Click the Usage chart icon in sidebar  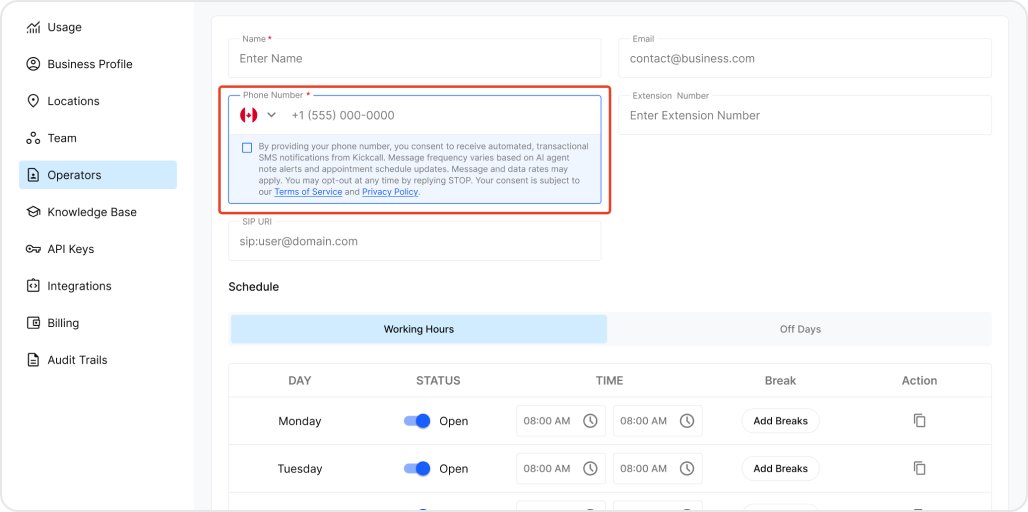33,28
